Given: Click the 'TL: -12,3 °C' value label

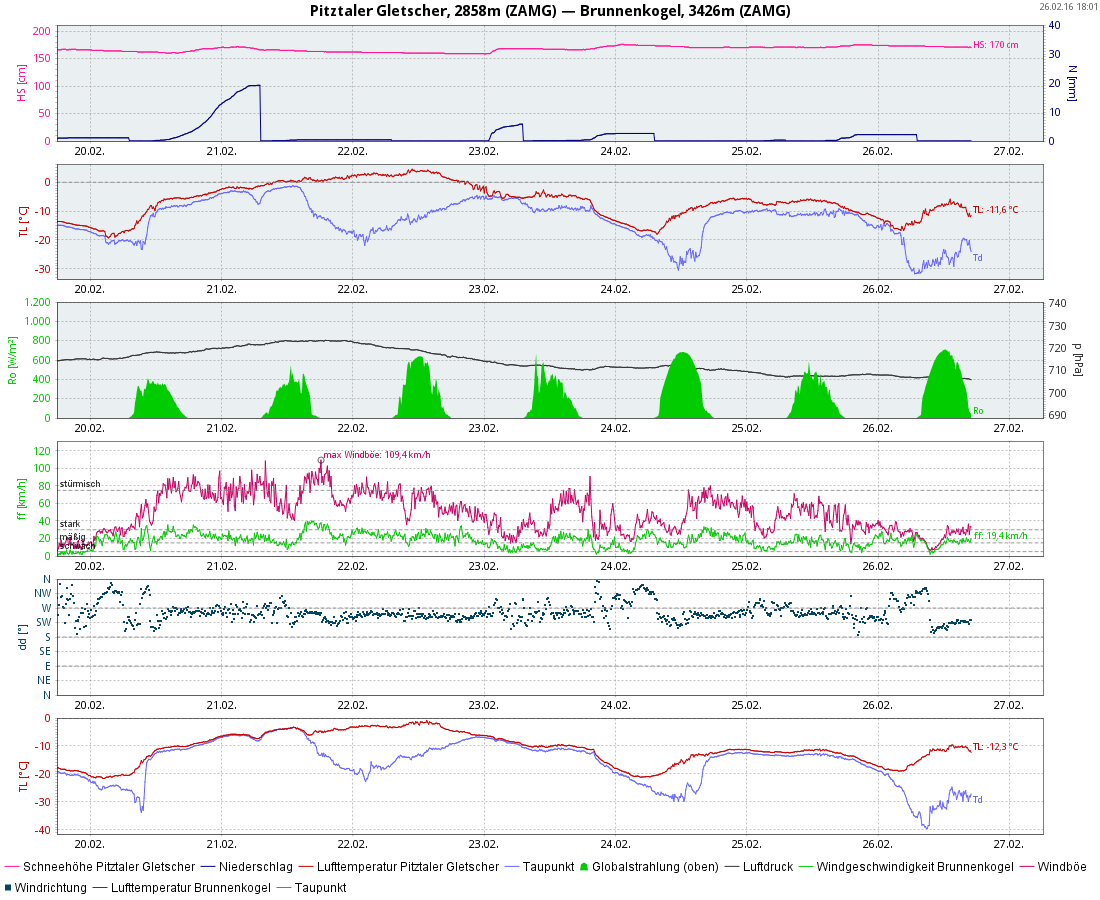Looking at the screenshot, I should tap(995, 746).
